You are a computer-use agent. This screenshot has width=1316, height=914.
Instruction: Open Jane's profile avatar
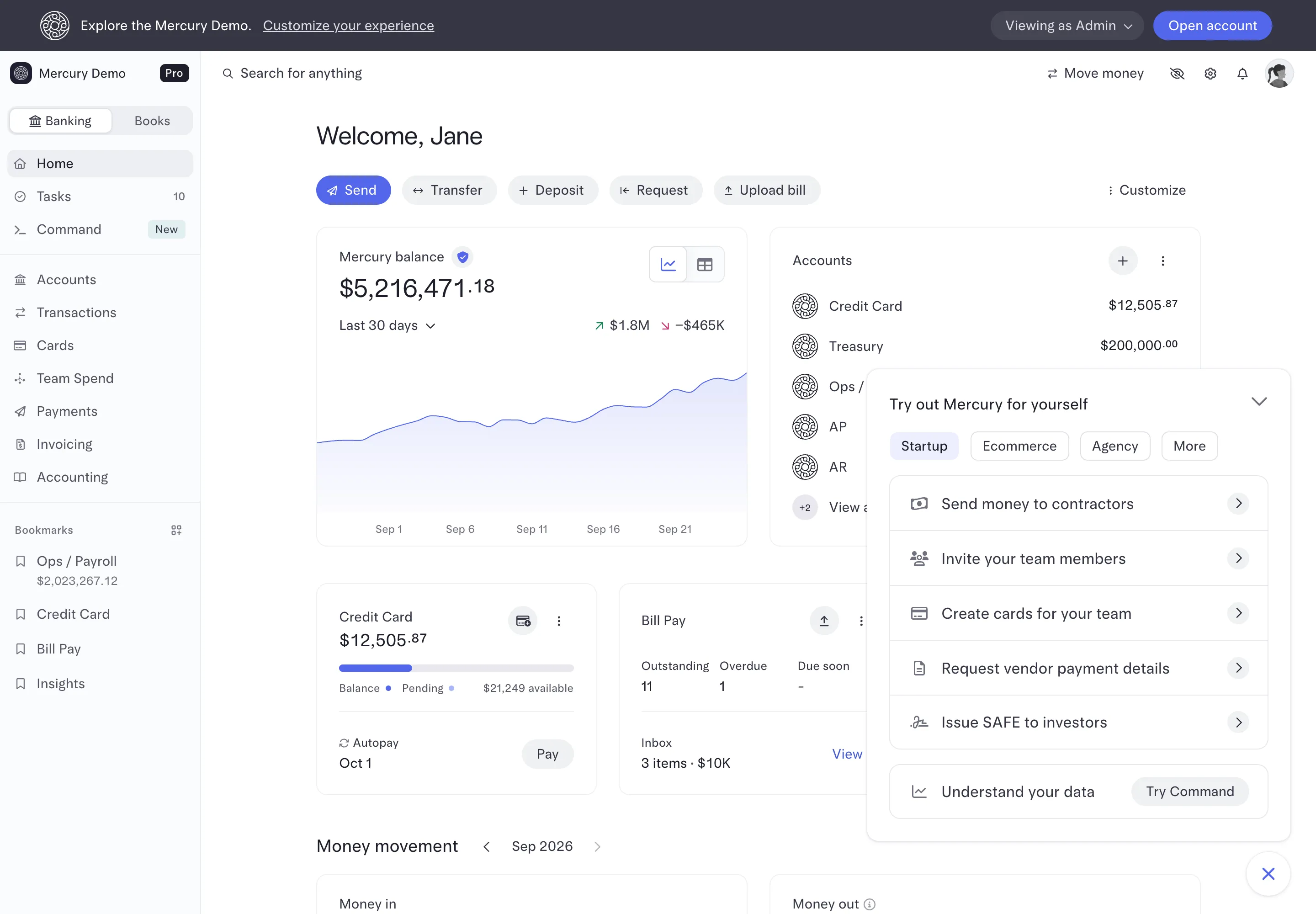pyautogui.click(x=1279, y=73)
